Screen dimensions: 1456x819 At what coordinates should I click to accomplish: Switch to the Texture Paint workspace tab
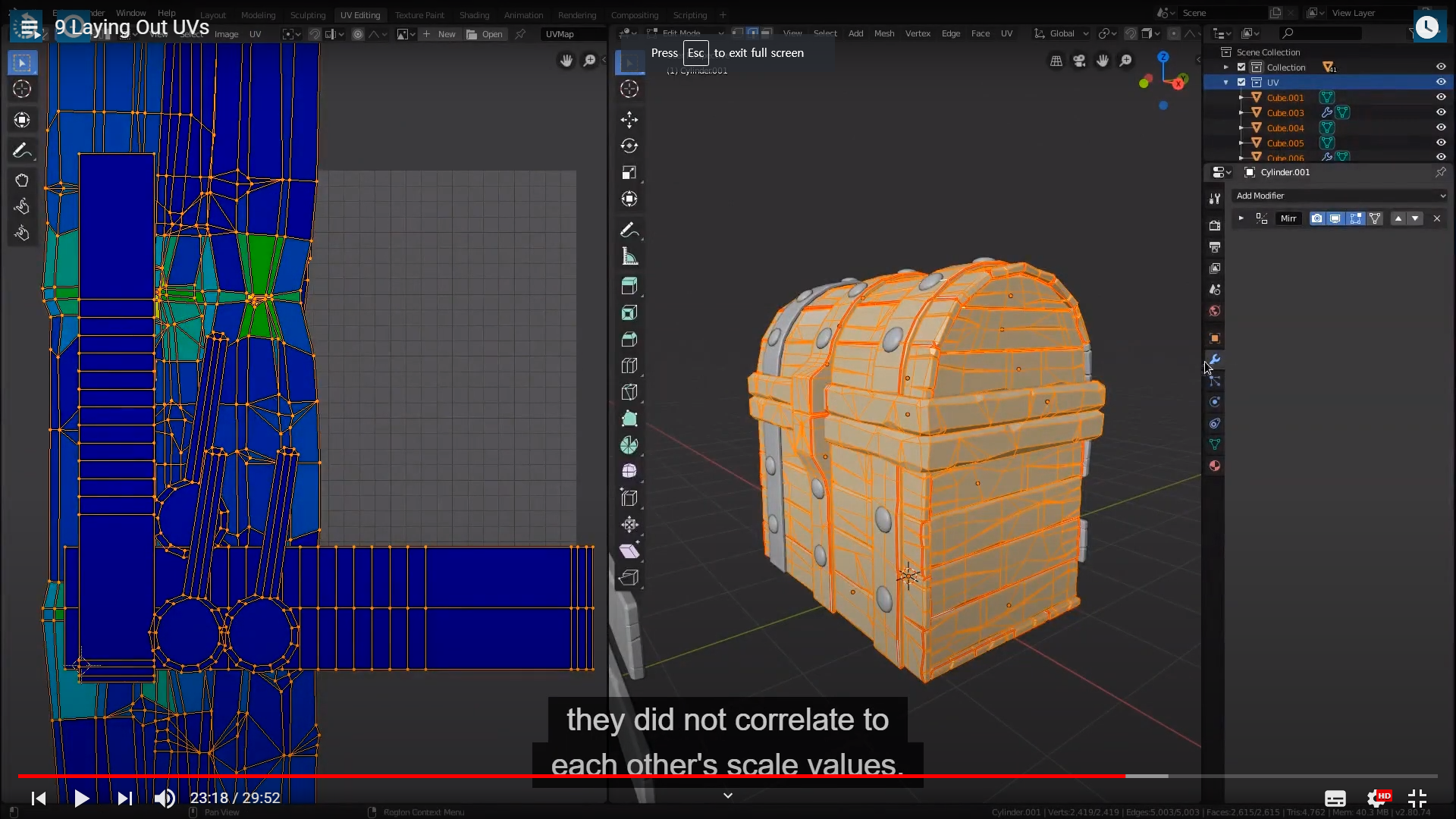(419, 15)
